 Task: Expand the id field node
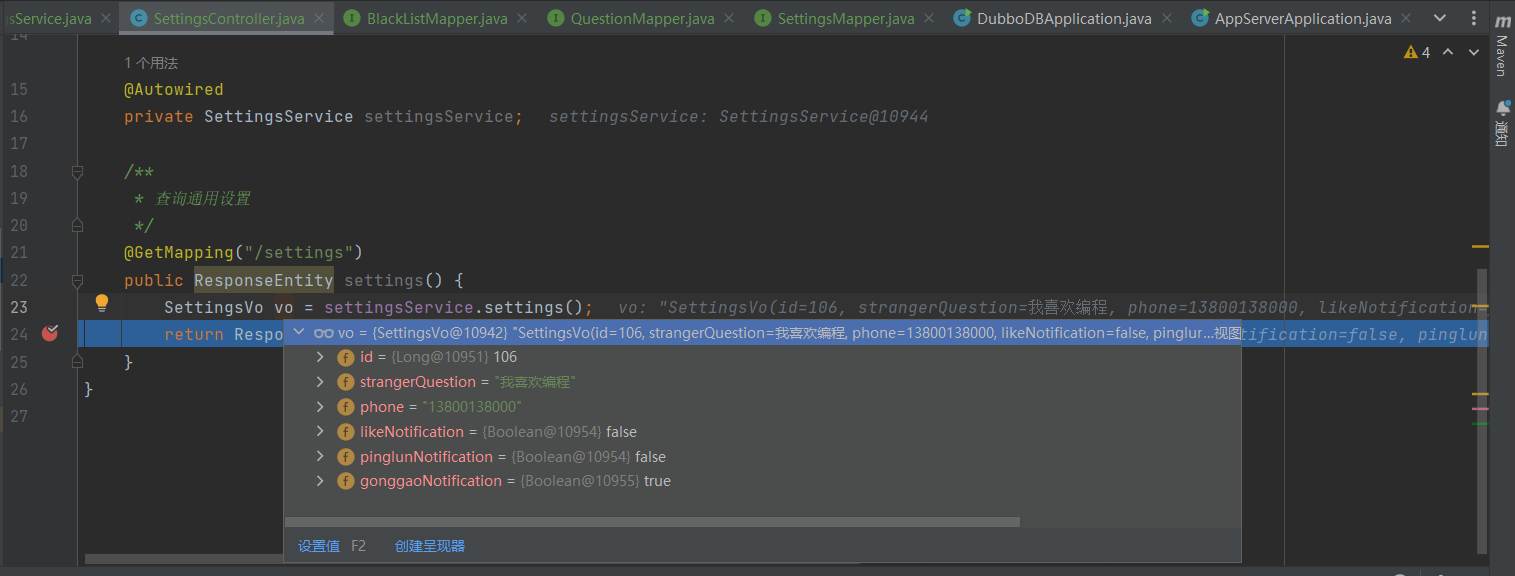[x=320, y=357]
